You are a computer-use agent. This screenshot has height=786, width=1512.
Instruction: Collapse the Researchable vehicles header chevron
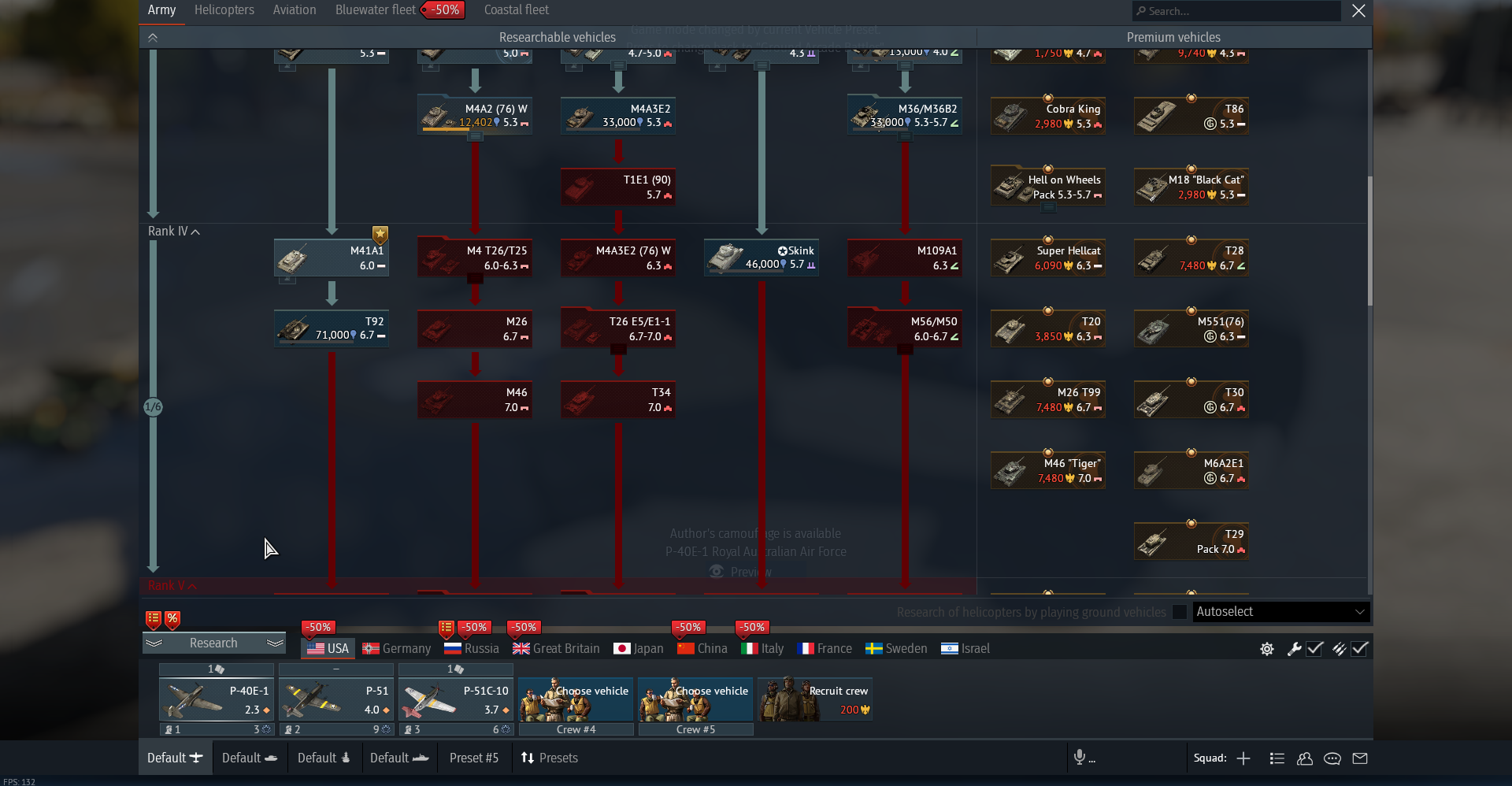tap(153, 37)
